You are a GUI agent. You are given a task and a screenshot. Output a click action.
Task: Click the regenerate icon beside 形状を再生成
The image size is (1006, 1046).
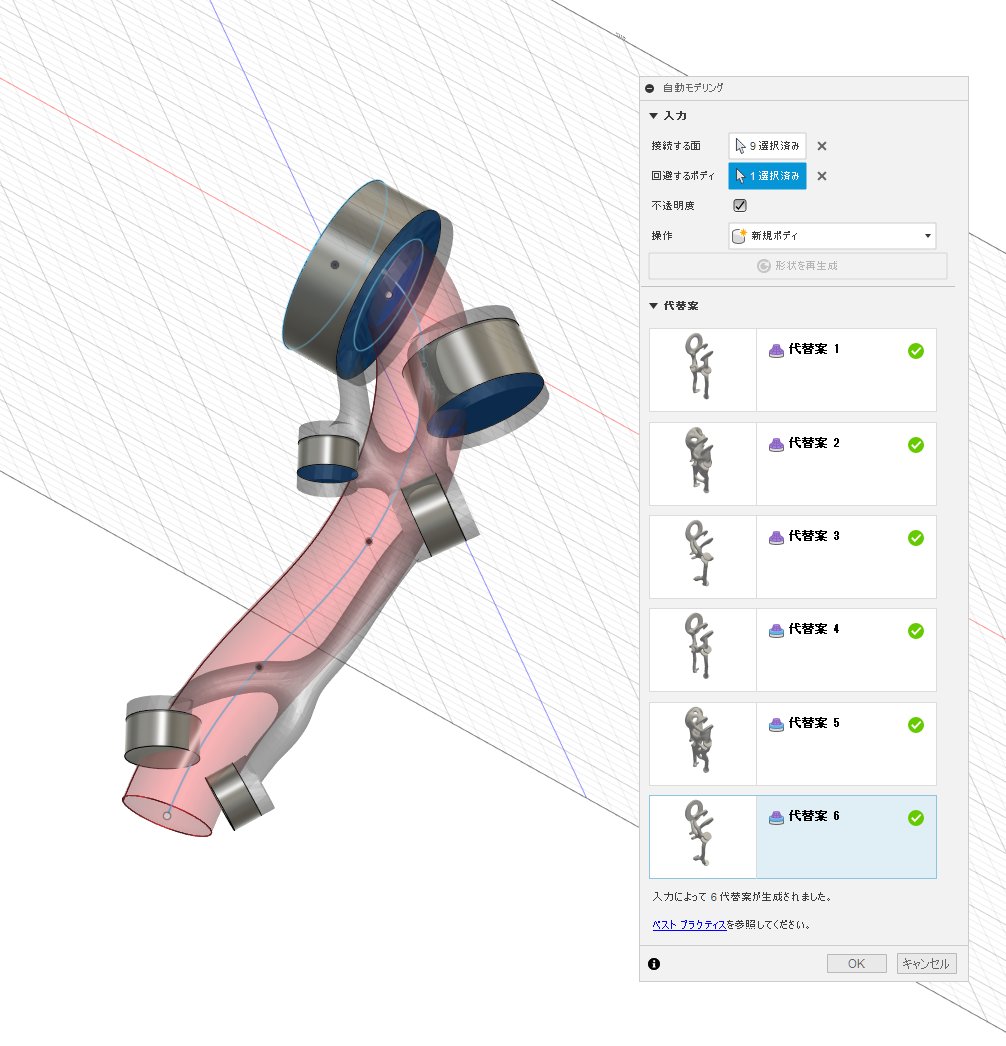click(764, 266)
